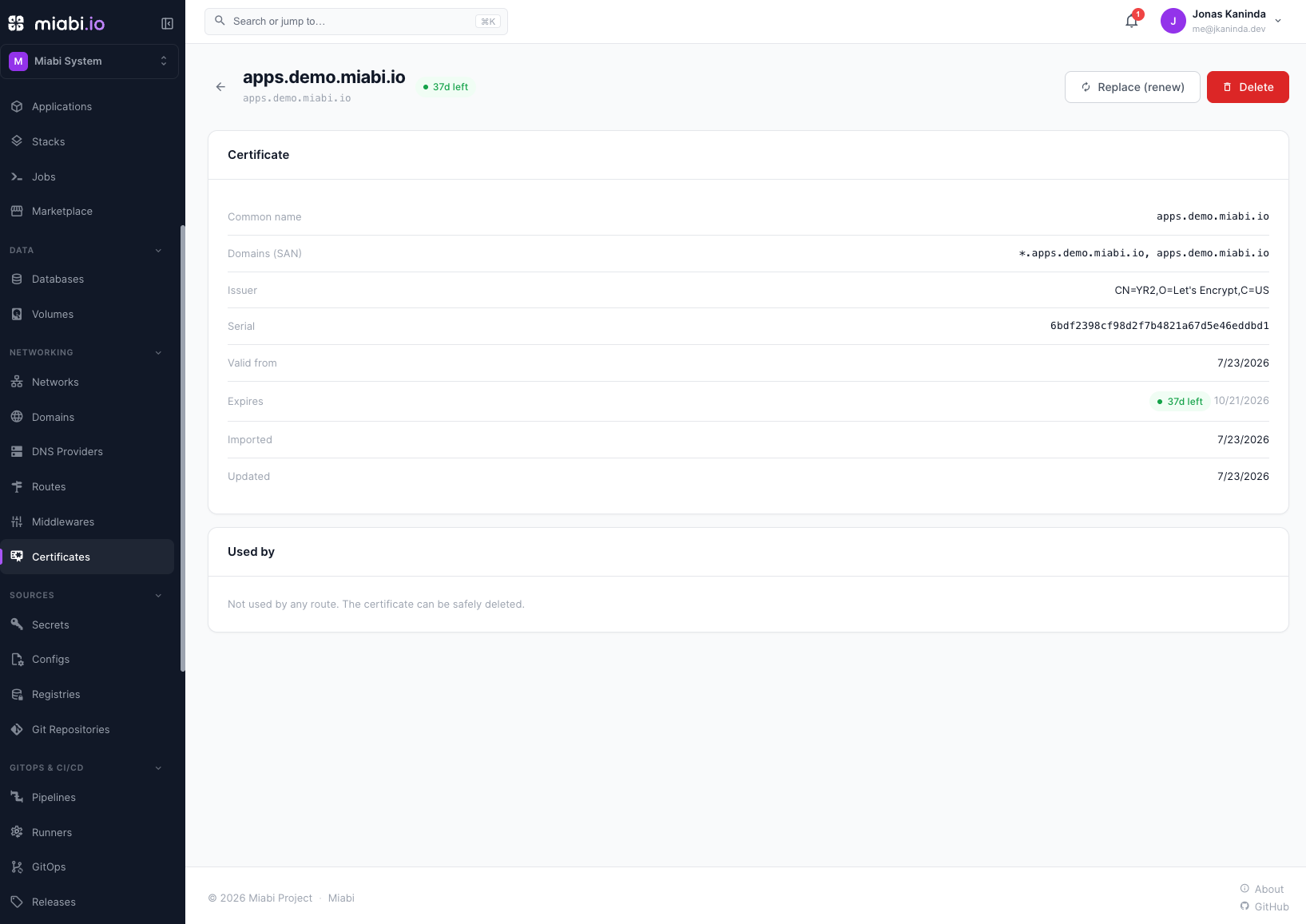Collapse the SOURCES section
The image size is (1306, 924).
158,596
